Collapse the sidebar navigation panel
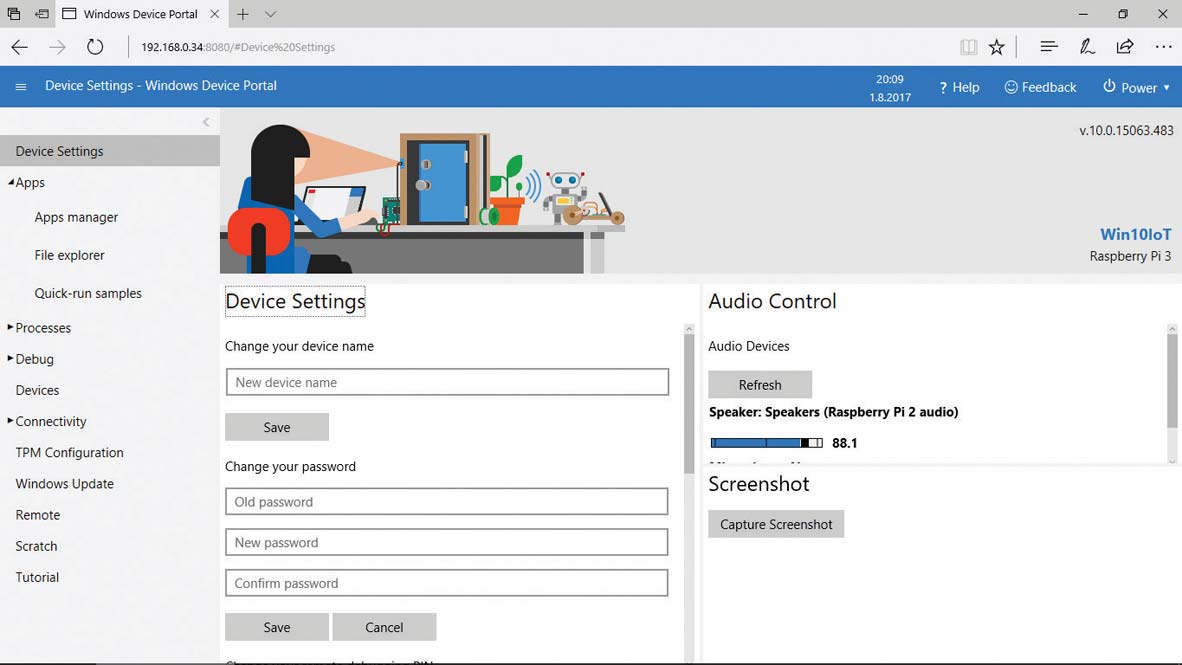Image resolution: width=1182 pixels, height=665 pixels. (206, 122)
